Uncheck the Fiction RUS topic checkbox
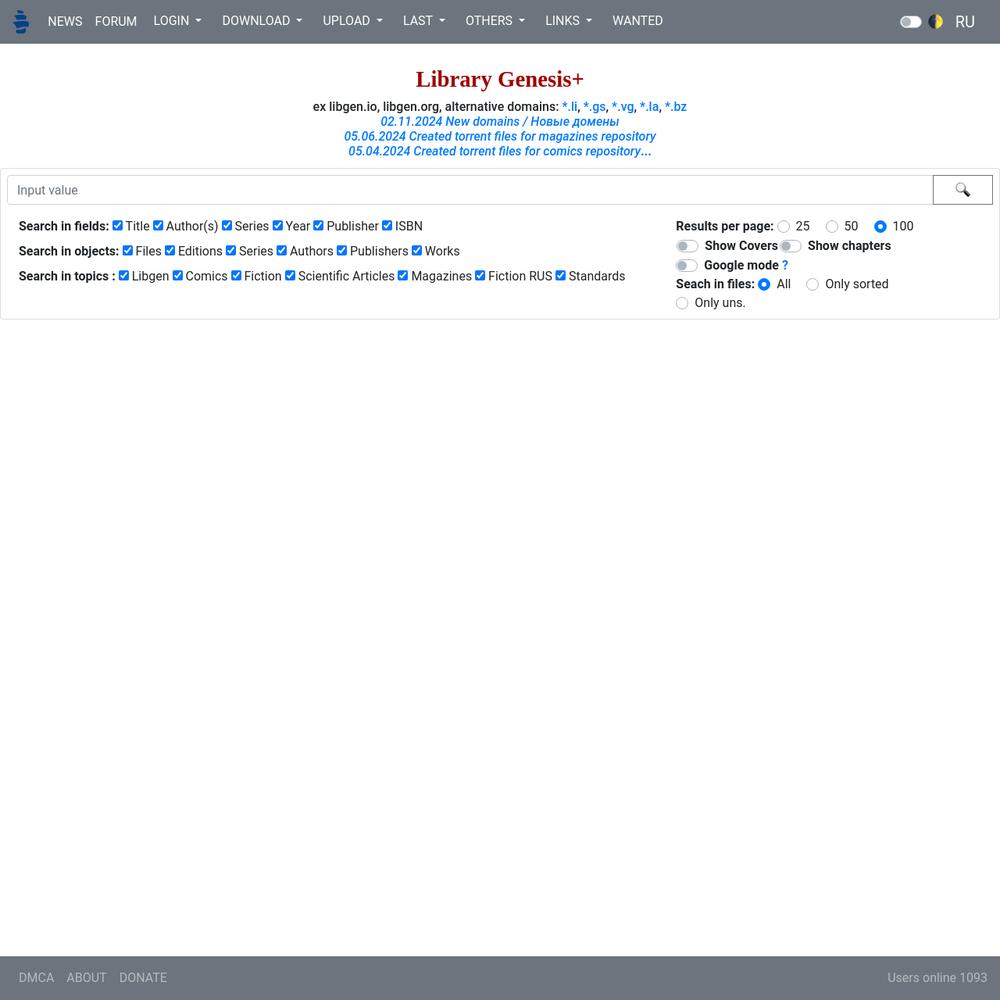1000x1000 pixels. pyautogui.click(x=480, y=276)
